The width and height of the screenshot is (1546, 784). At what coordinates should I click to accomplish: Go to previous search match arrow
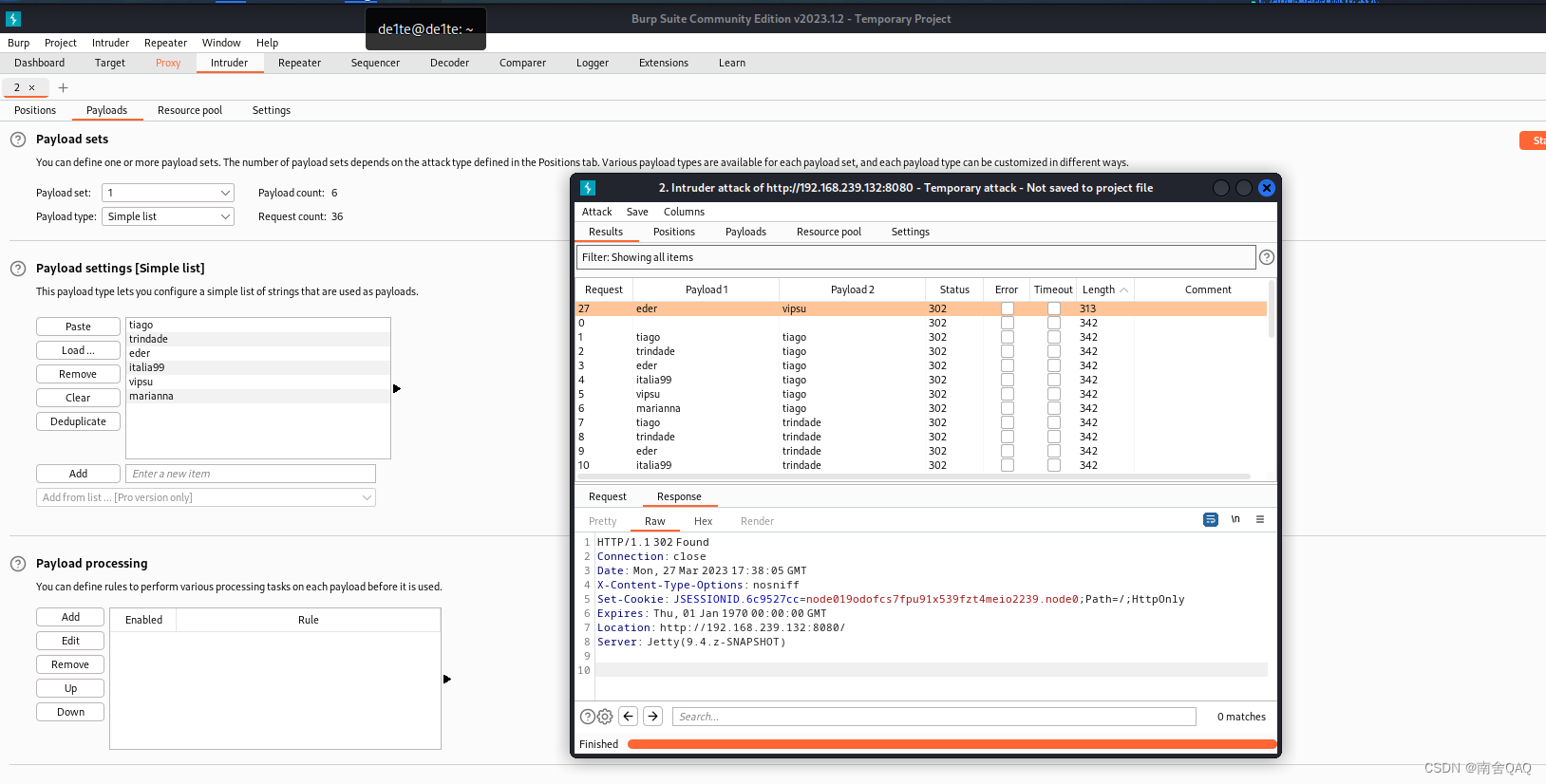(x=629, y=717)
